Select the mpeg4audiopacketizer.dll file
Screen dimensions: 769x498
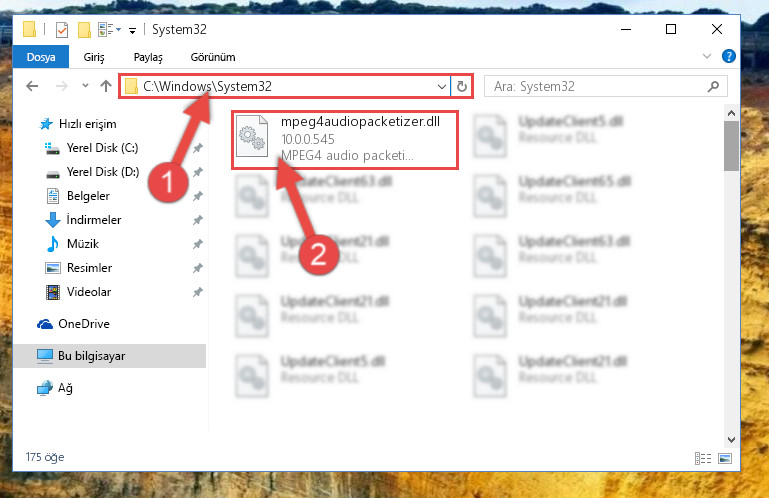345,140
